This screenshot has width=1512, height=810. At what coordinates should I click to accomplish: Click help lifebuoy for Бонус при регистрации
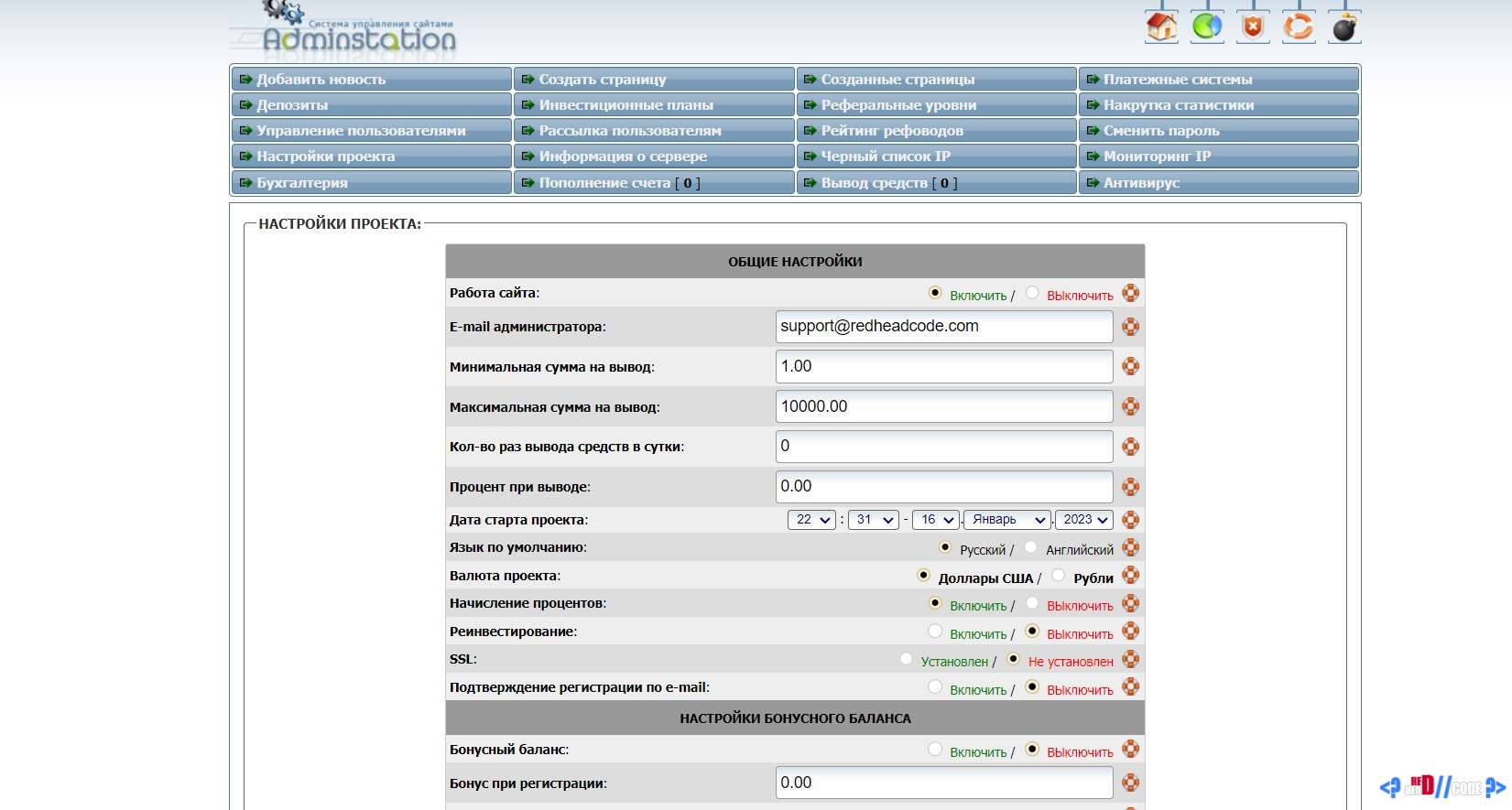1131,783
